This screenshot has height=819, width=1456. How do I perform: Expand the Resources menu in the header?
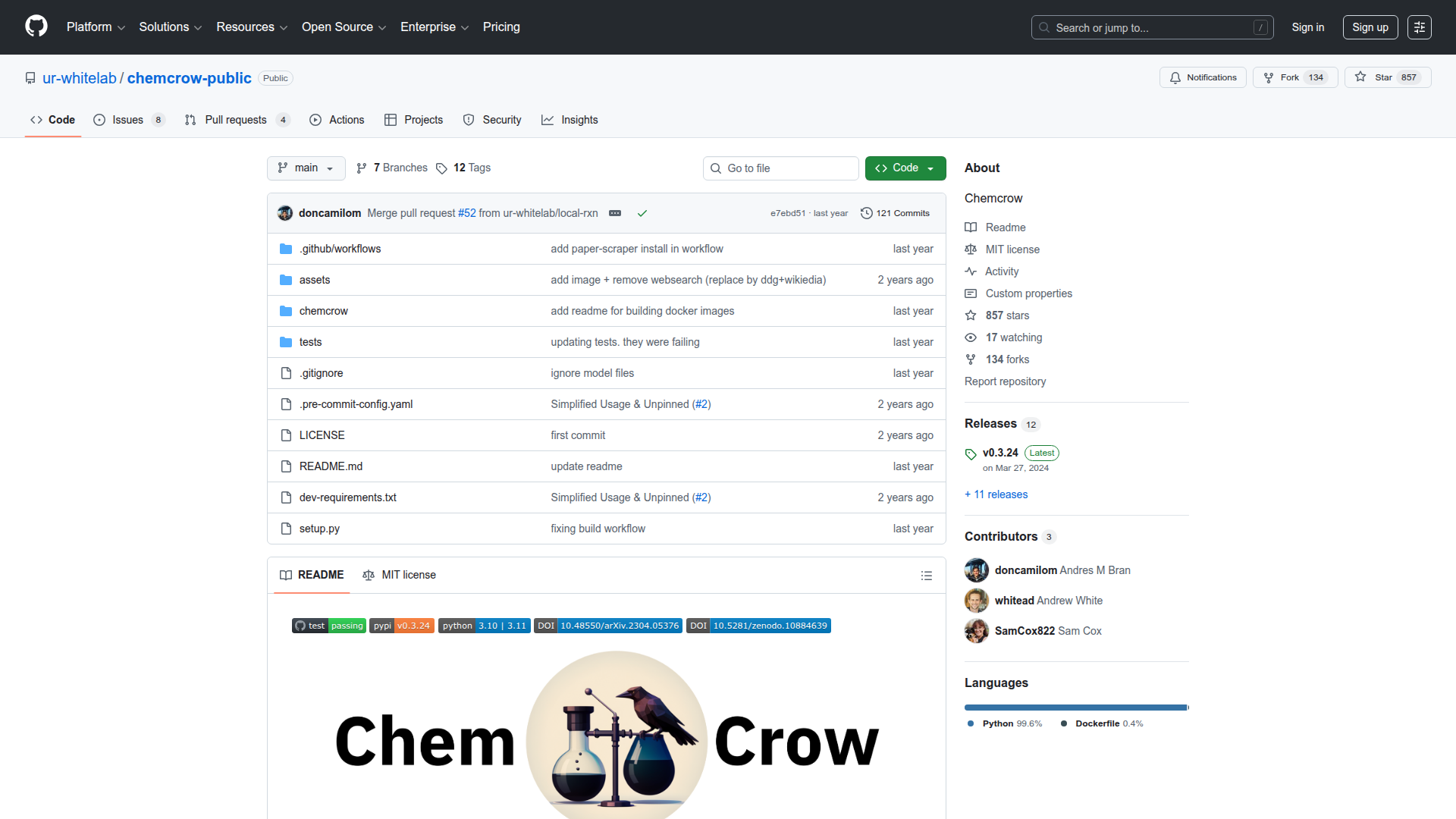click(x=251, y=27)
